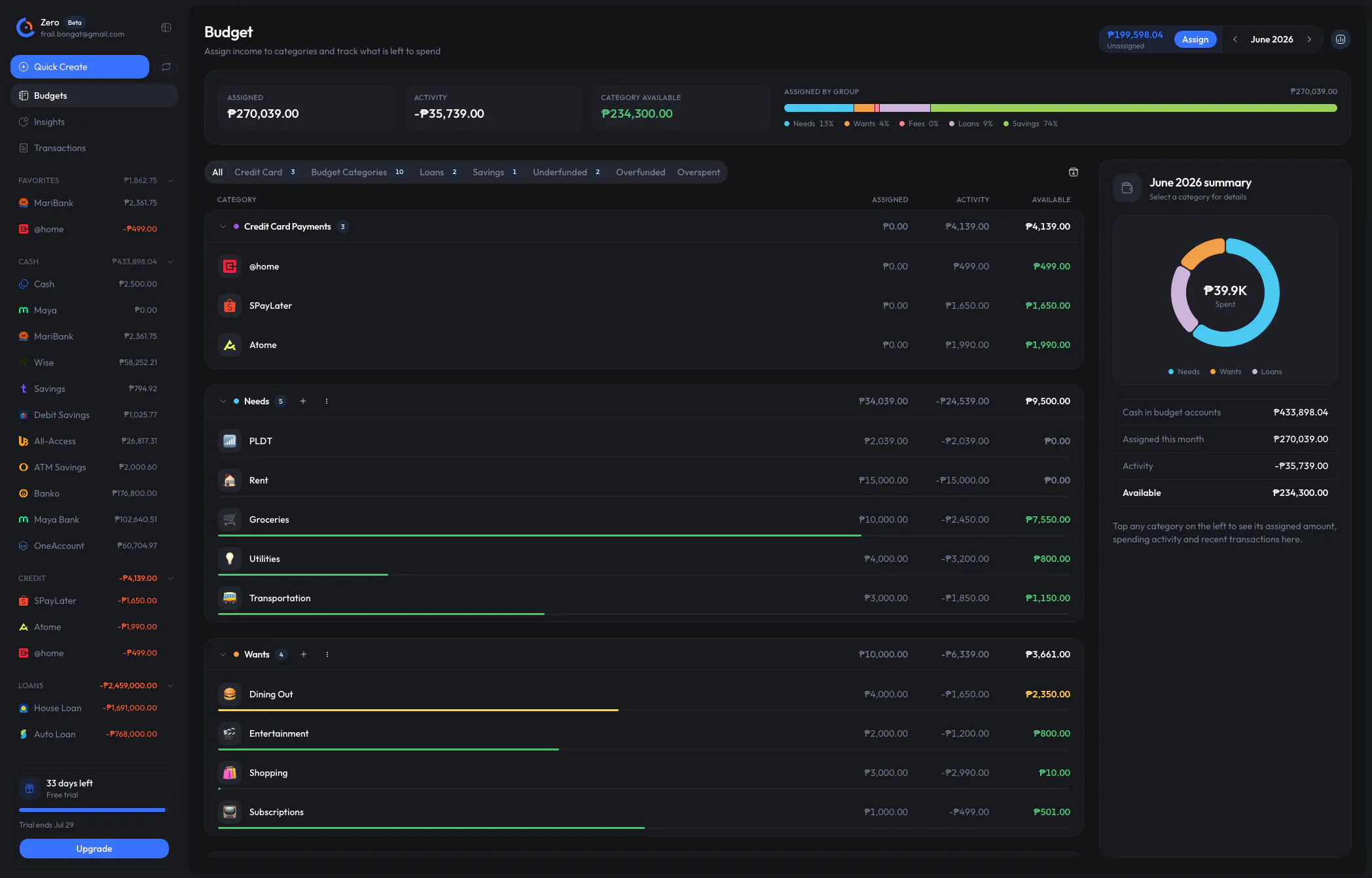Filter by Loans tab
The height and width of the screenshot is (878, 1372).
pos(439,172)
